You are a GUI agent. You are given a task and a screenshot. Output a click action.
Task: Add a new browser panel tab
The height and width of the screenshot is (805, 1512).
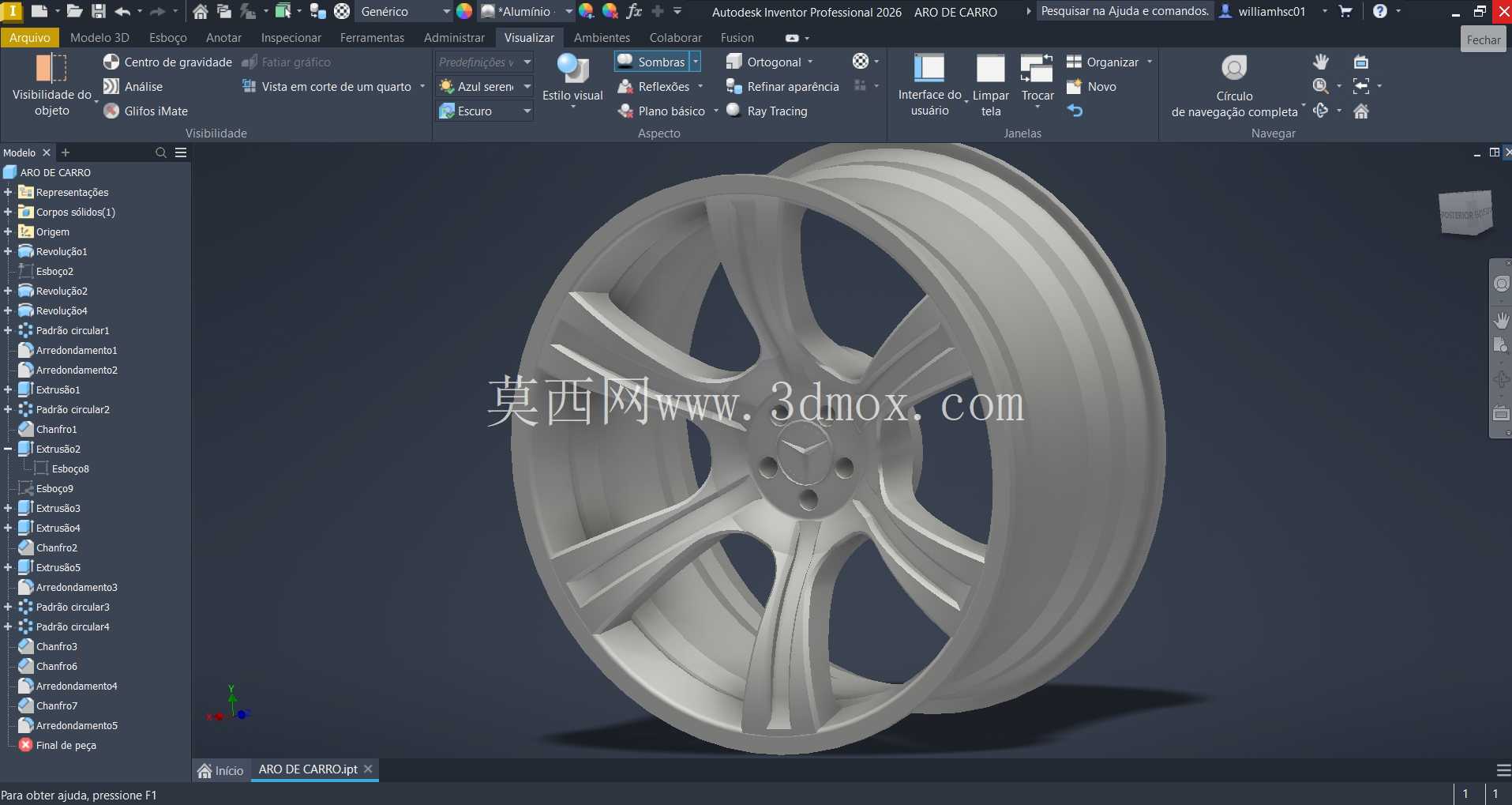(66, 152)
